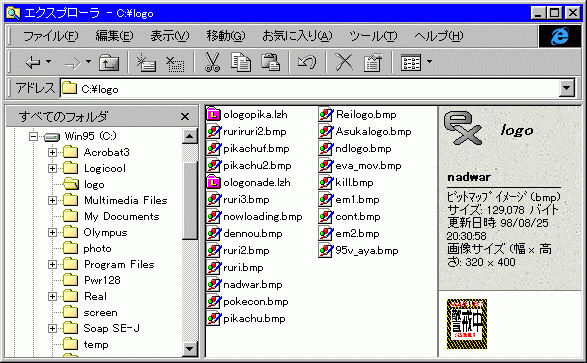Expand the Acrobat3 folder

[x=52, y=152]
